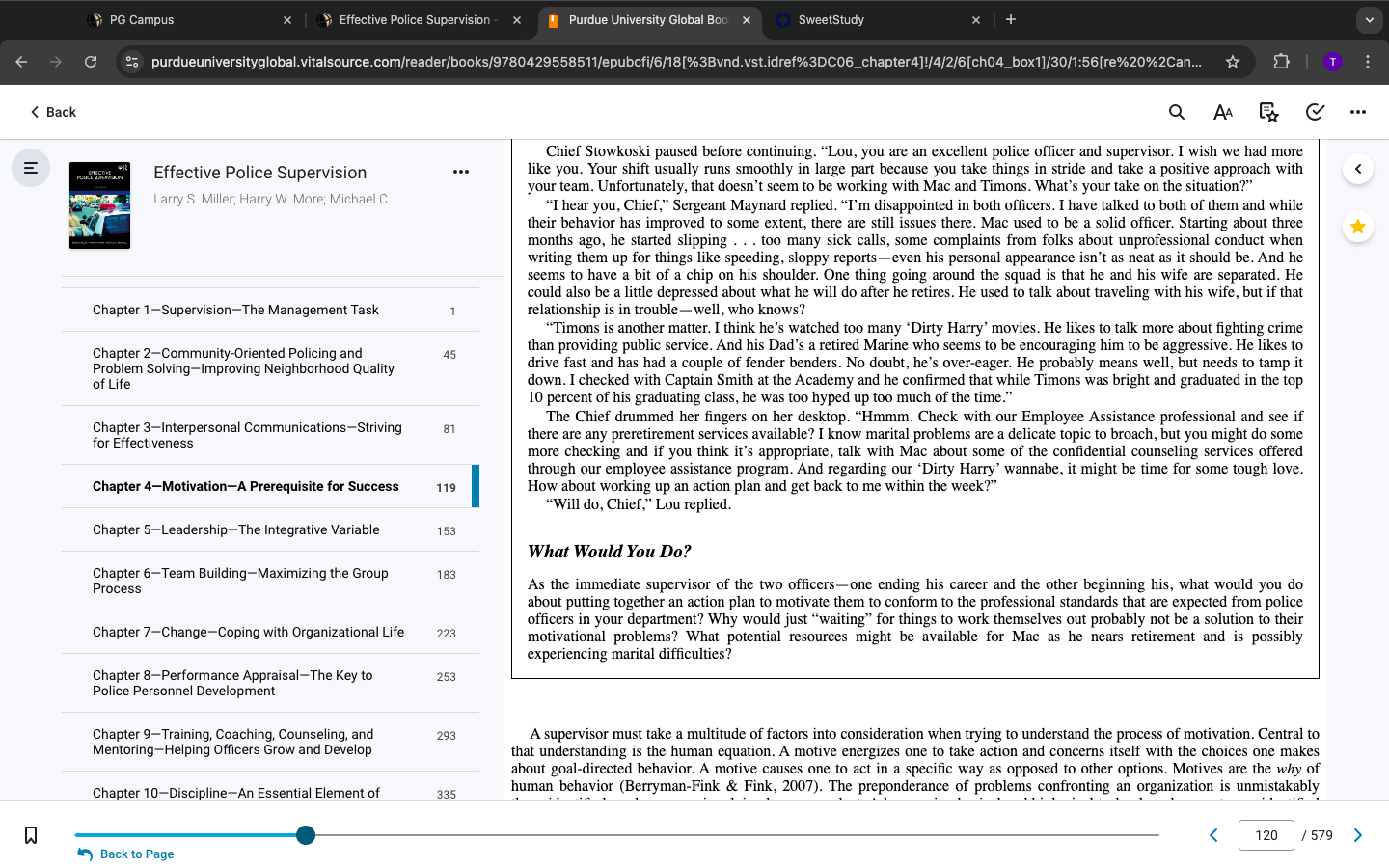Click Back to Page link
The height and width of the screenshot is (868, 1389).
click(x=125, y=854)
